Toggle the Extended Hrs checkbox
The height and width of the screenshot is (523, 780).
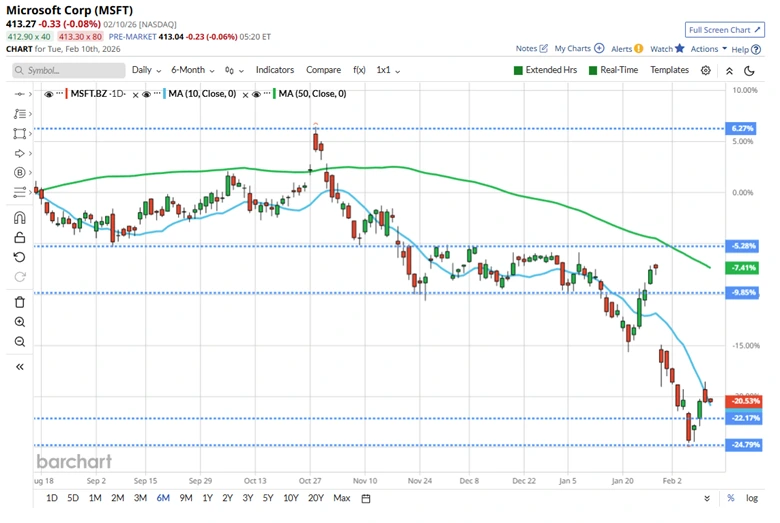click(518, 70)
